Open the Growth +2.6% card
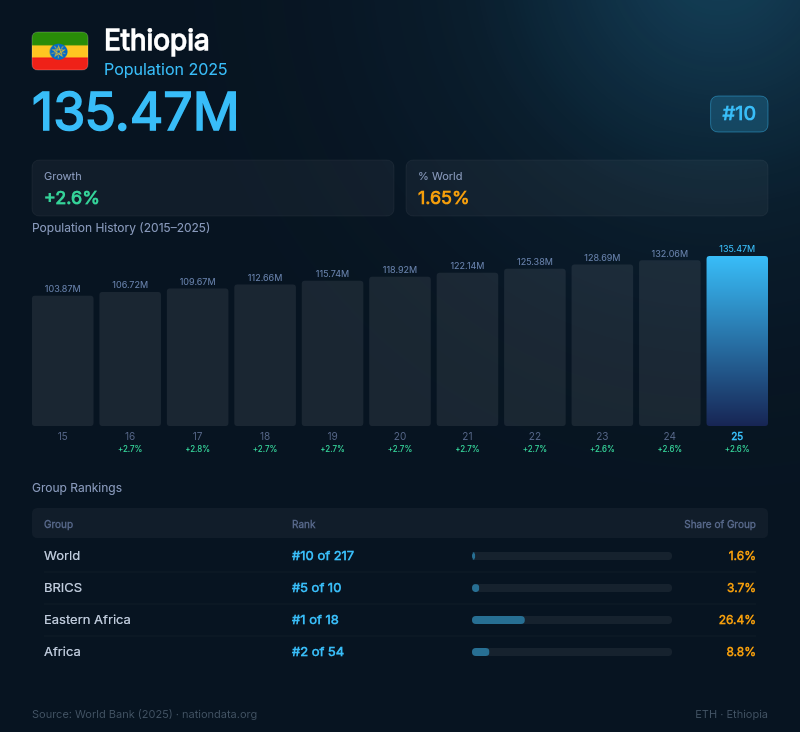The height and width of the screenshot is (732, 800). click(x=213, y=188)
